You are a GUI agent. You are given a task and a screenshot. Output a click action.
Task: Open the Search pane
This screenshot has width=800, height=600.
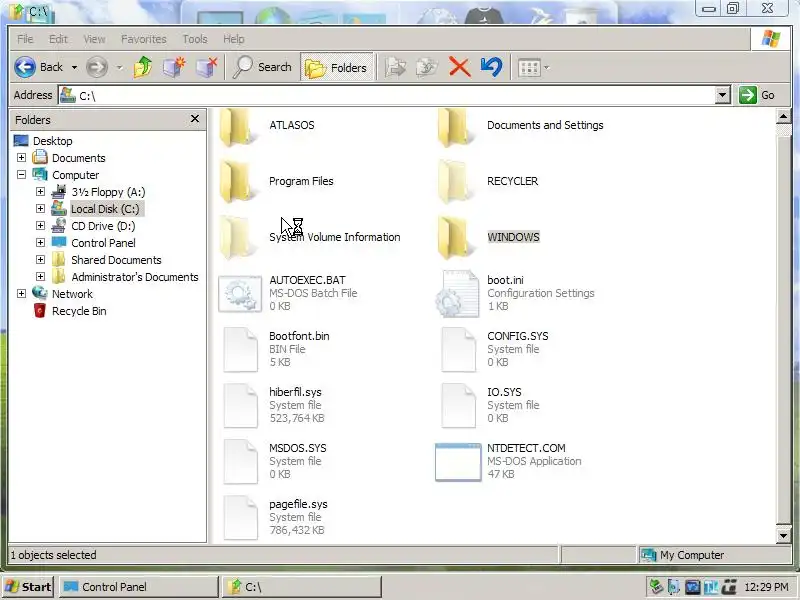[x=262, y=67]
